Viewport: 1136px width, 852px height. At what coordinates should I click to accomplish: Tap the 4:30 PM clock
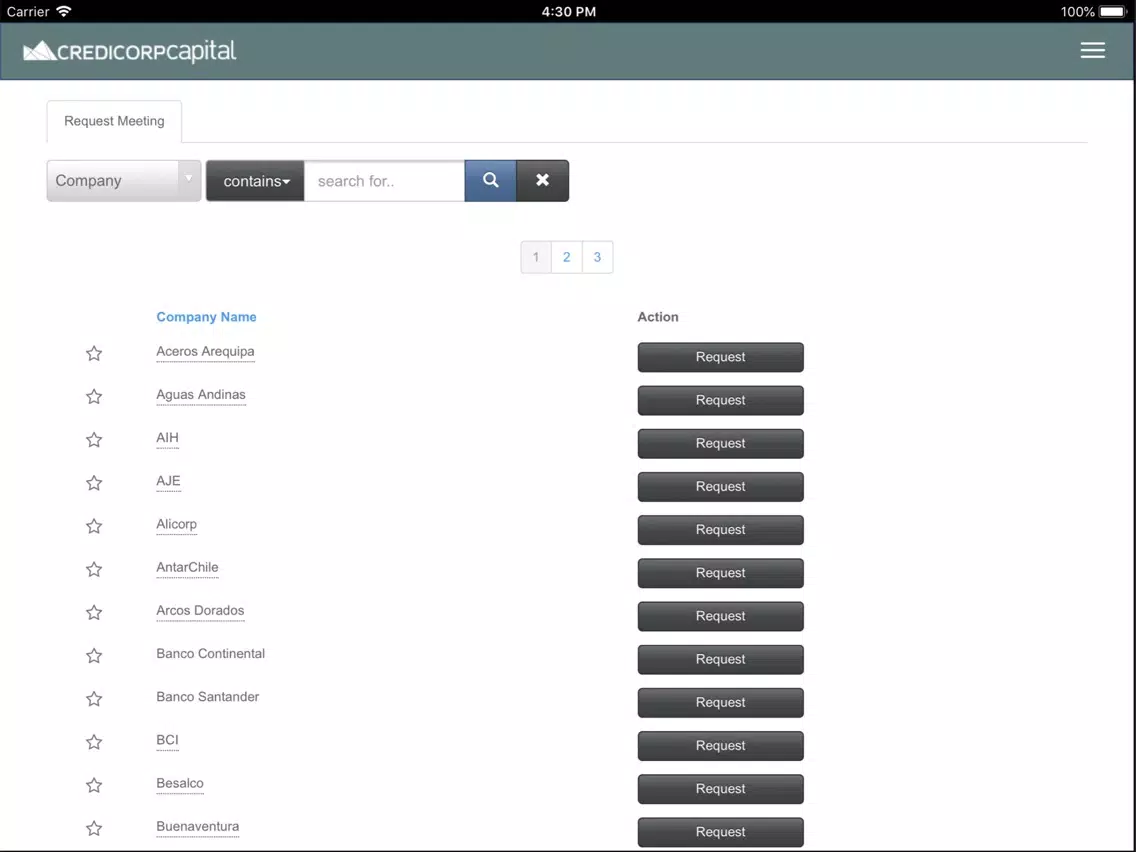tap(569, 12)
